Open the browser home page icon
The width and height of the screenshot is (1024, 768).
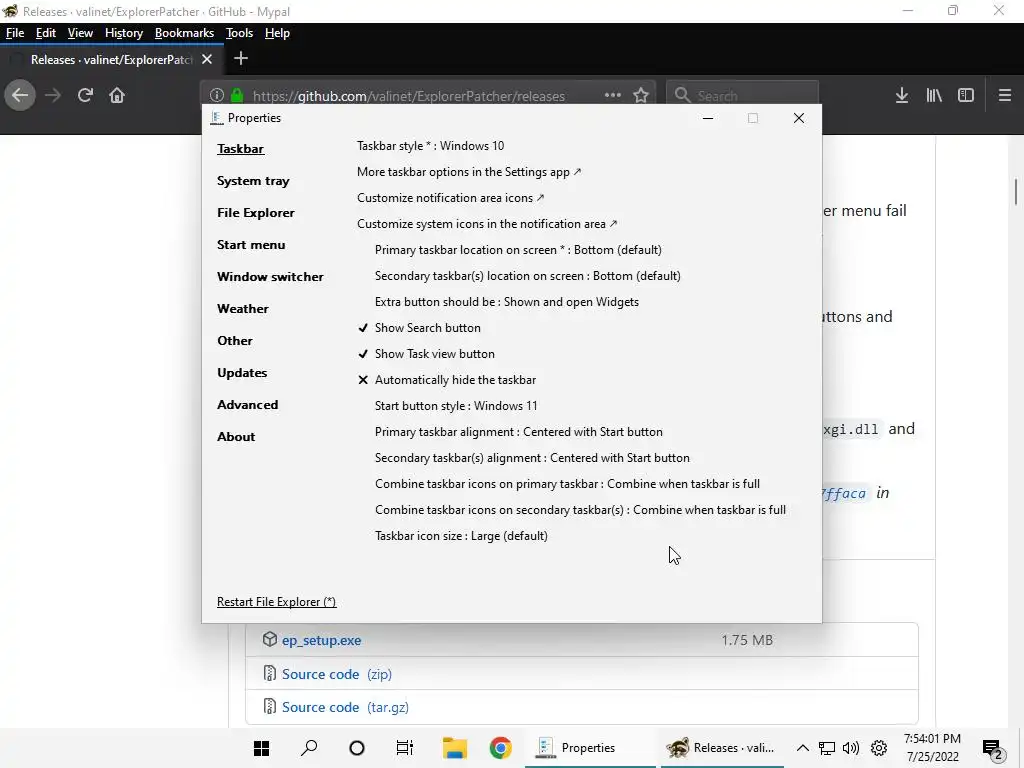tap(117, 95)
